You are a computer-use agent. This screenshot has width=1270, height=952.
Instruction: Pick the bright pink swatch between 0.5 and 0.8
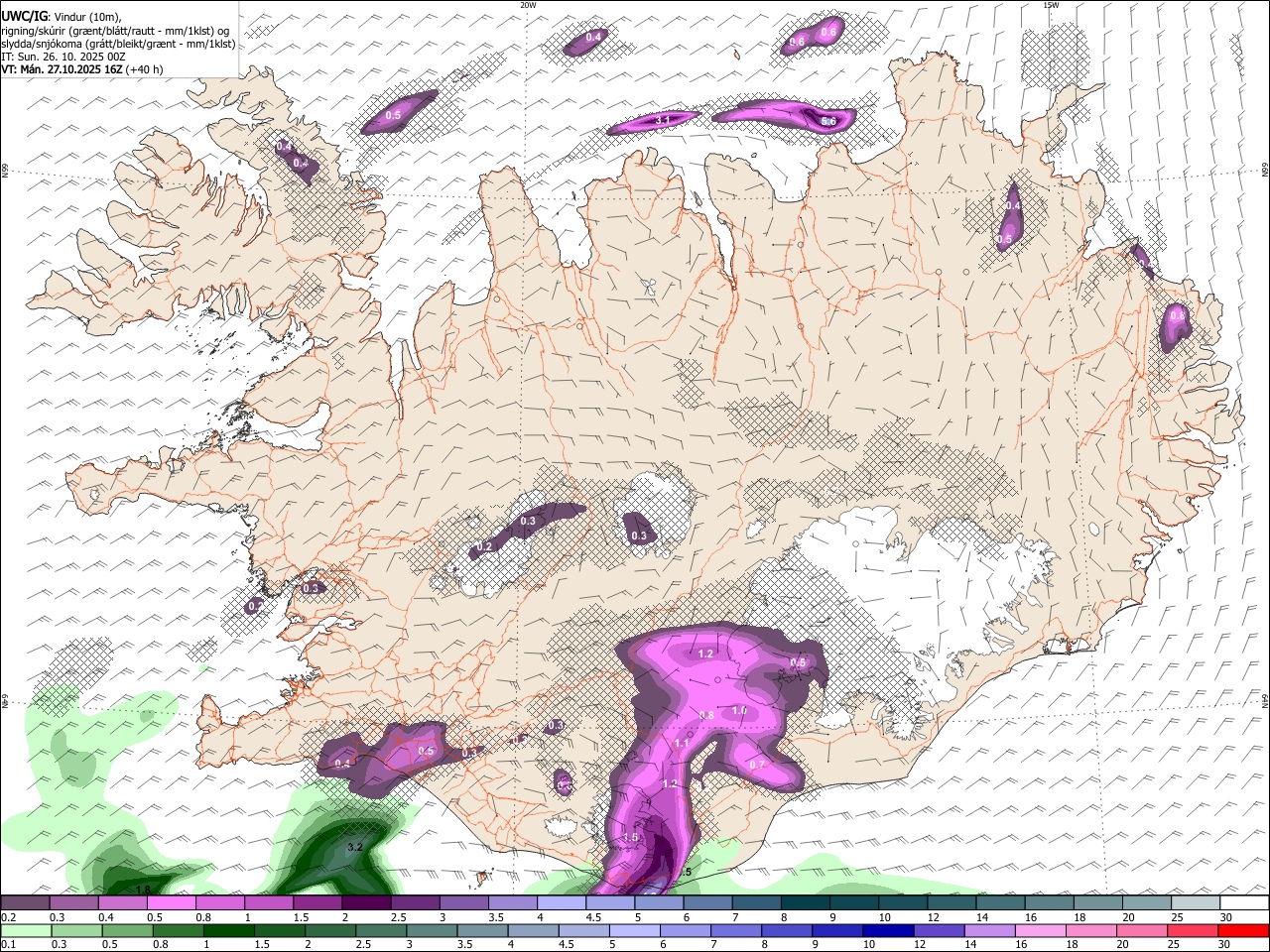[171, 902]
